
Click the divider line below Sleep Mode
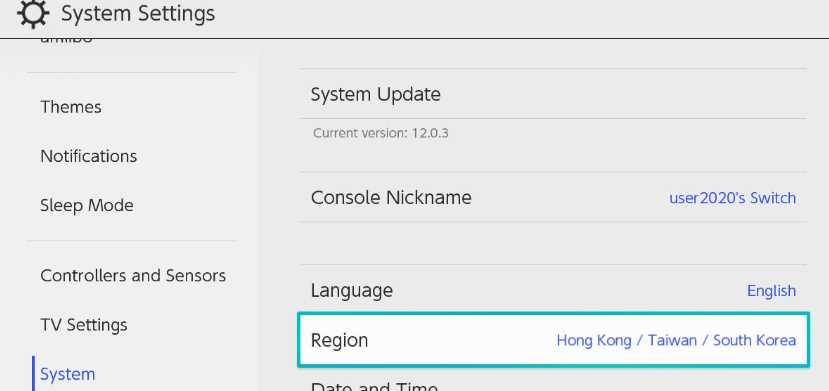[x=132, y=241]
